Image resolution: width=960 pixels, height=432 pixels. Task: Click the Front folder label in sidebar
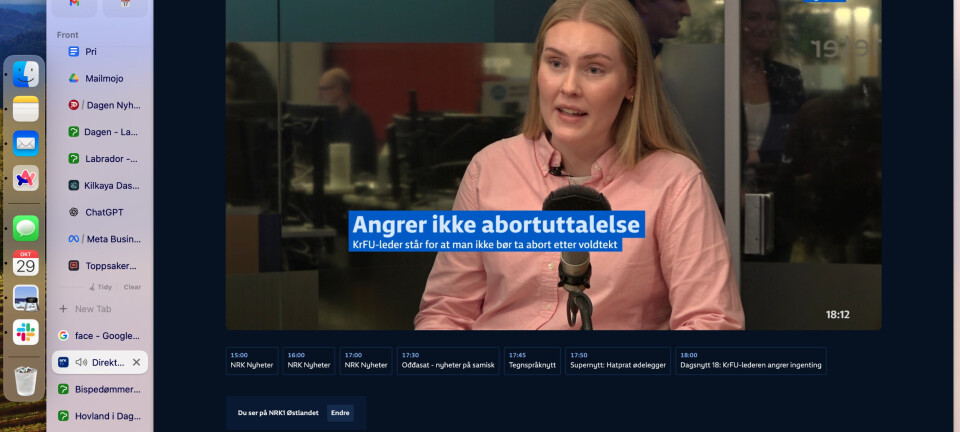[x=67, y=35]
